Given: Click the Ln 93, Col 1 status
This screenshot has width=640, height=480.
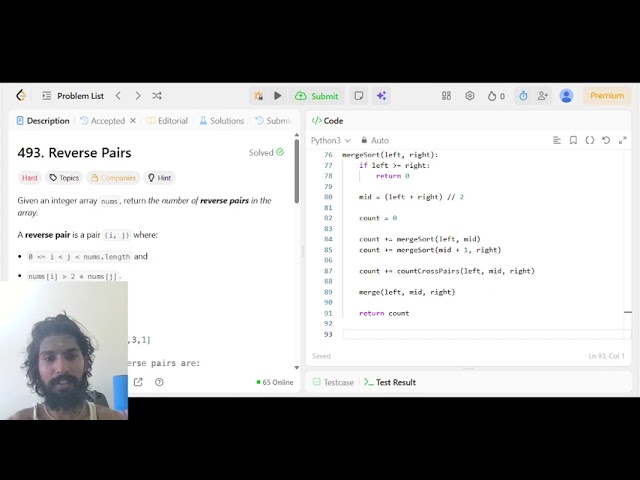Looking at the screenshot, I should (607, 356).
